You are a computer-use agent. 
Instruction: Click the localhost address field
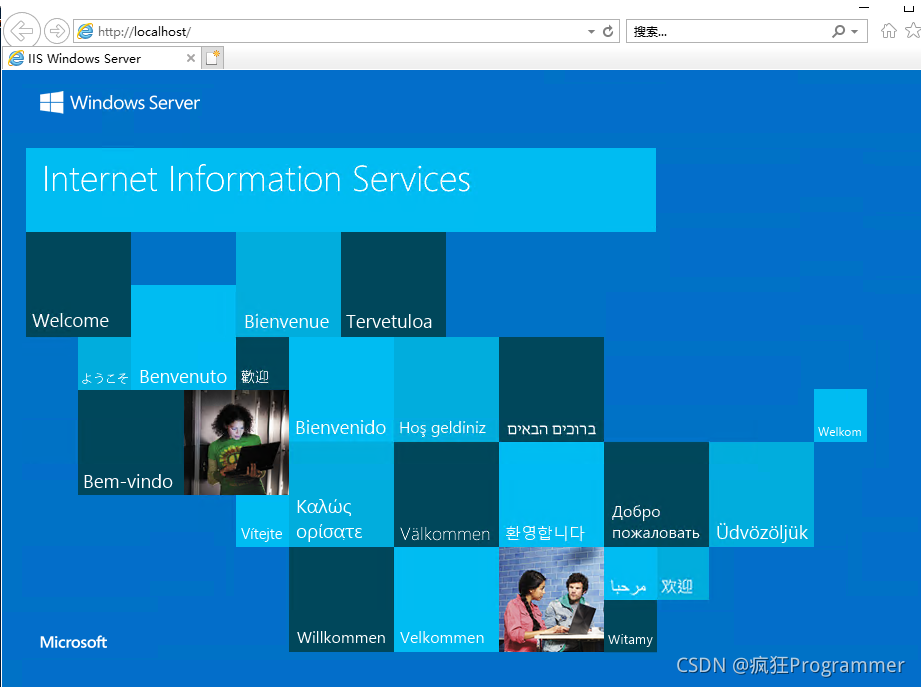pos(330,32)
